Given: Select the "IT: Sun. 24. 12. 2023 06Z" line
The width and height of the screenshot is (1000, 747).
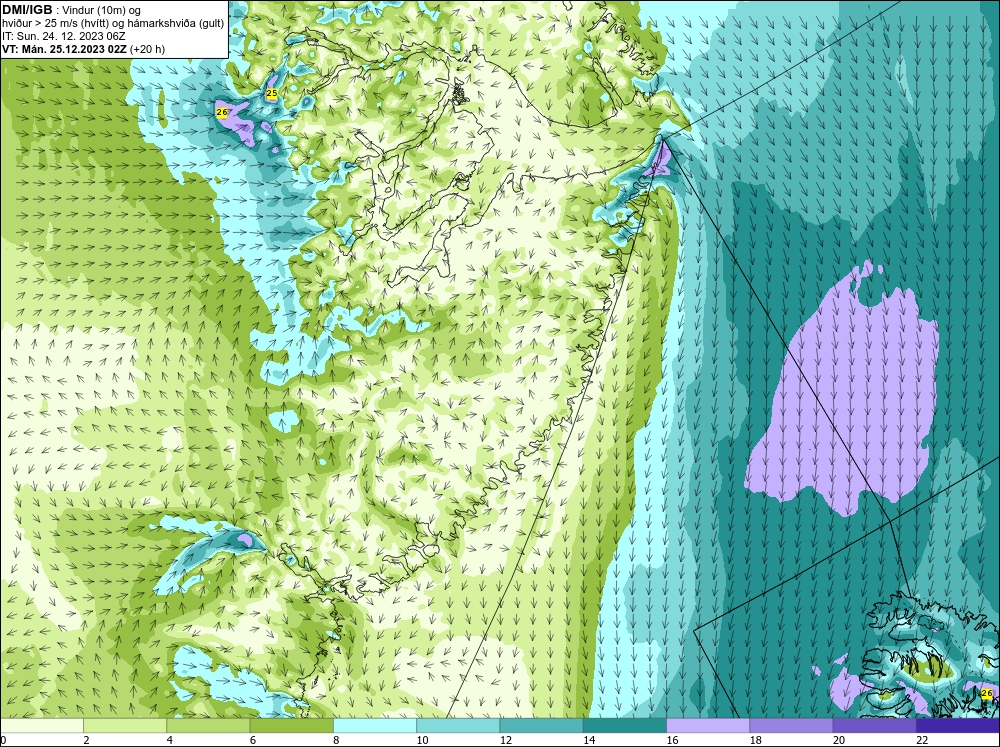Looking at the screenshot, I should pyautogui.click(x=64, y=36).
